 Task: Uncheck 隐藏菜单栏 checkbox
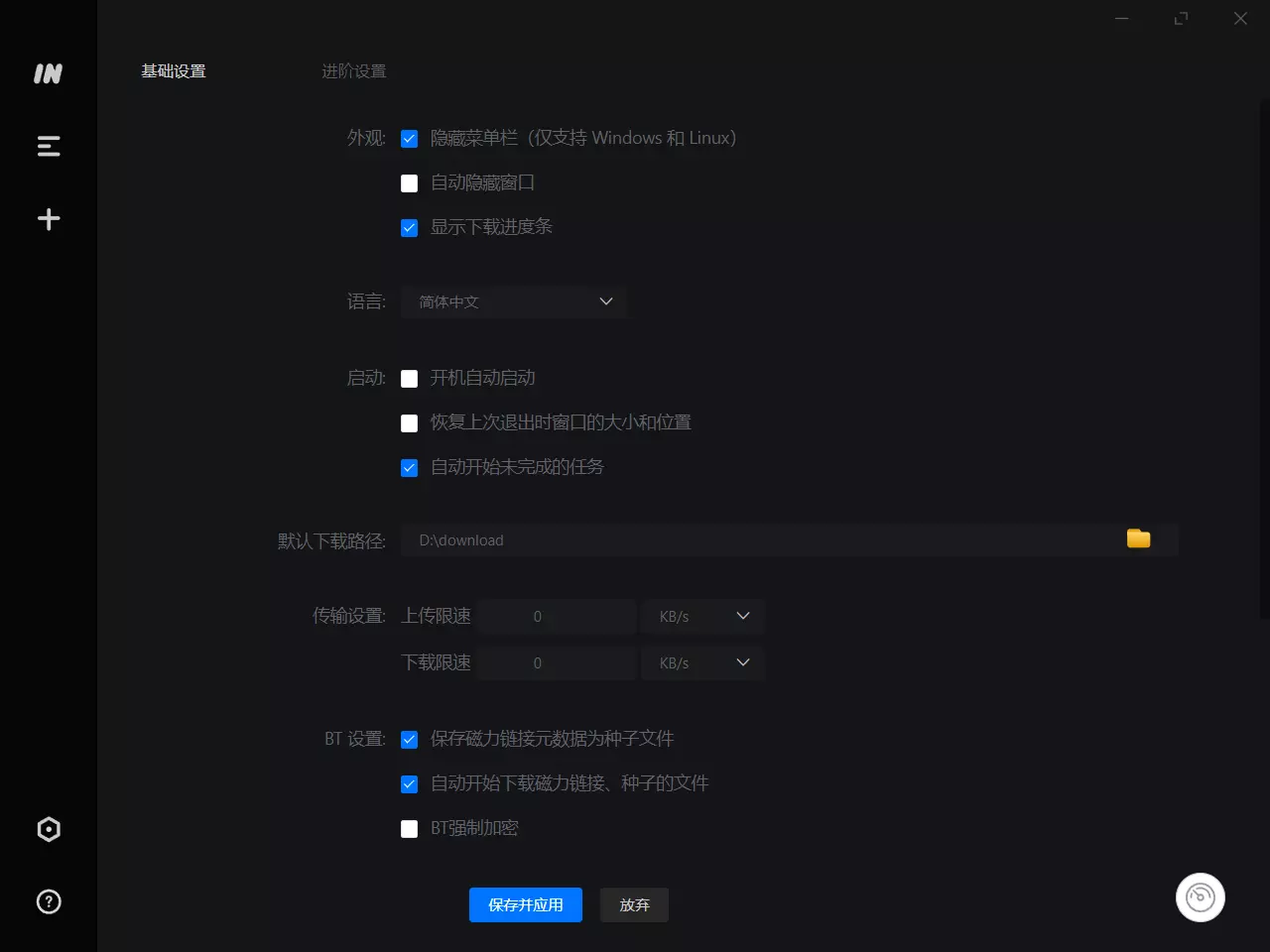click(409, 139)
